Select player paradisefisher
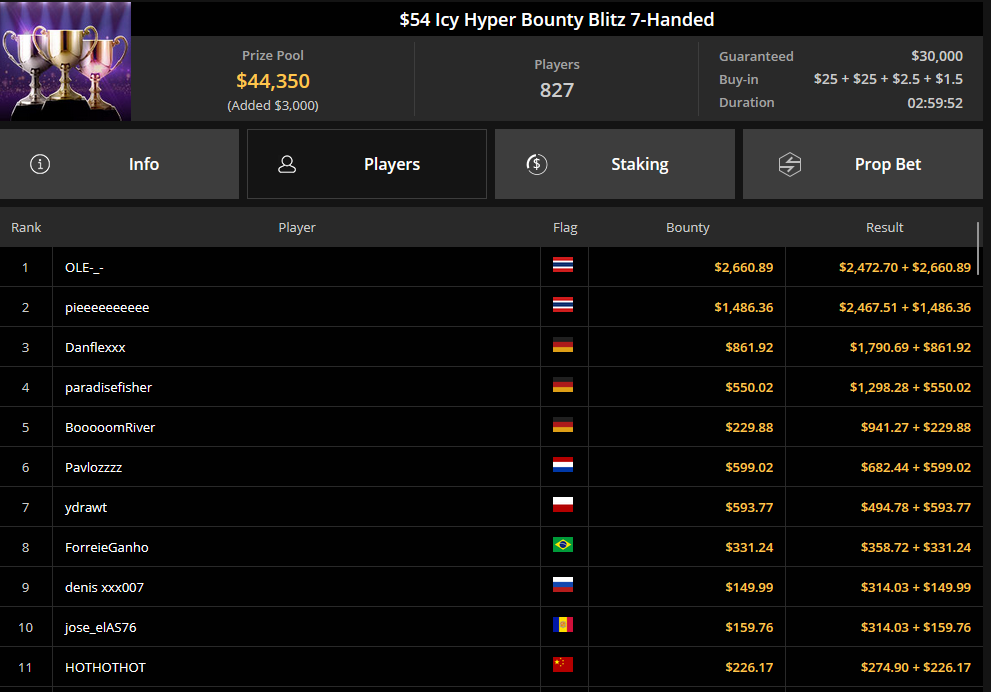Screen dimensions: 991x692 [108, 387]
